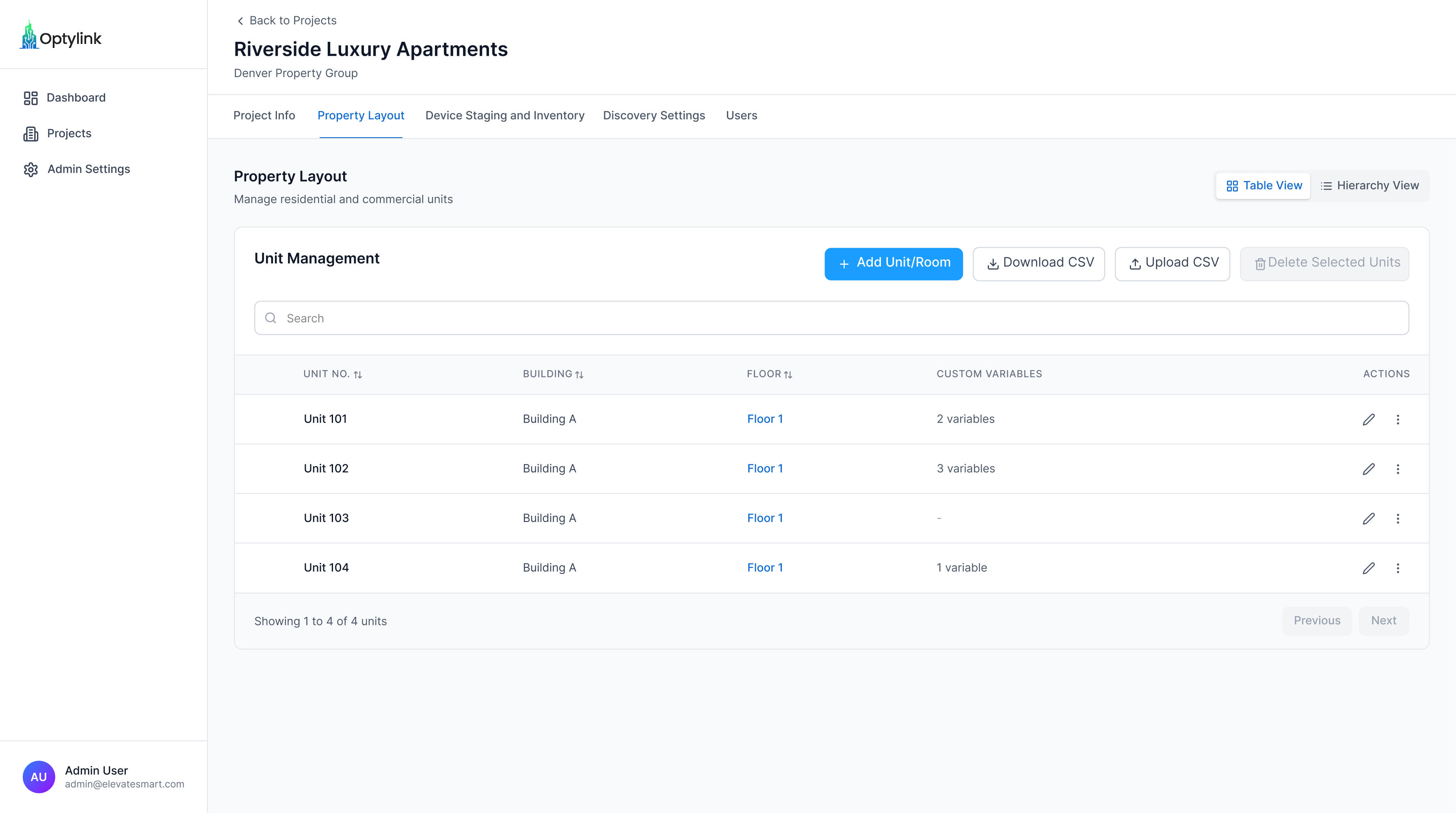Go back to Projects
The image size is (1456, 813).
point(287,20)
